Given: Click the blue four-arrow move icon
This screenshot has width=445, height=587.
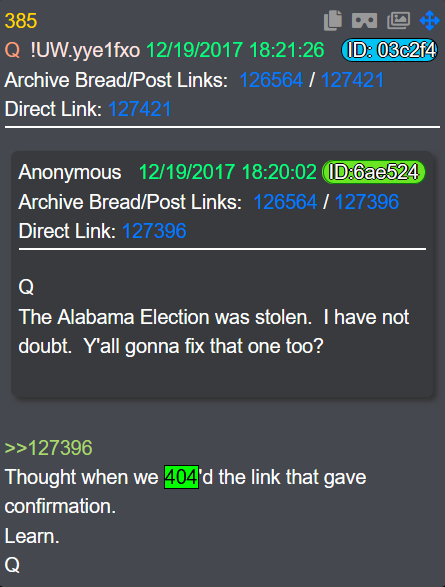Looking at the screenshot, I should (x=429, y=20).
